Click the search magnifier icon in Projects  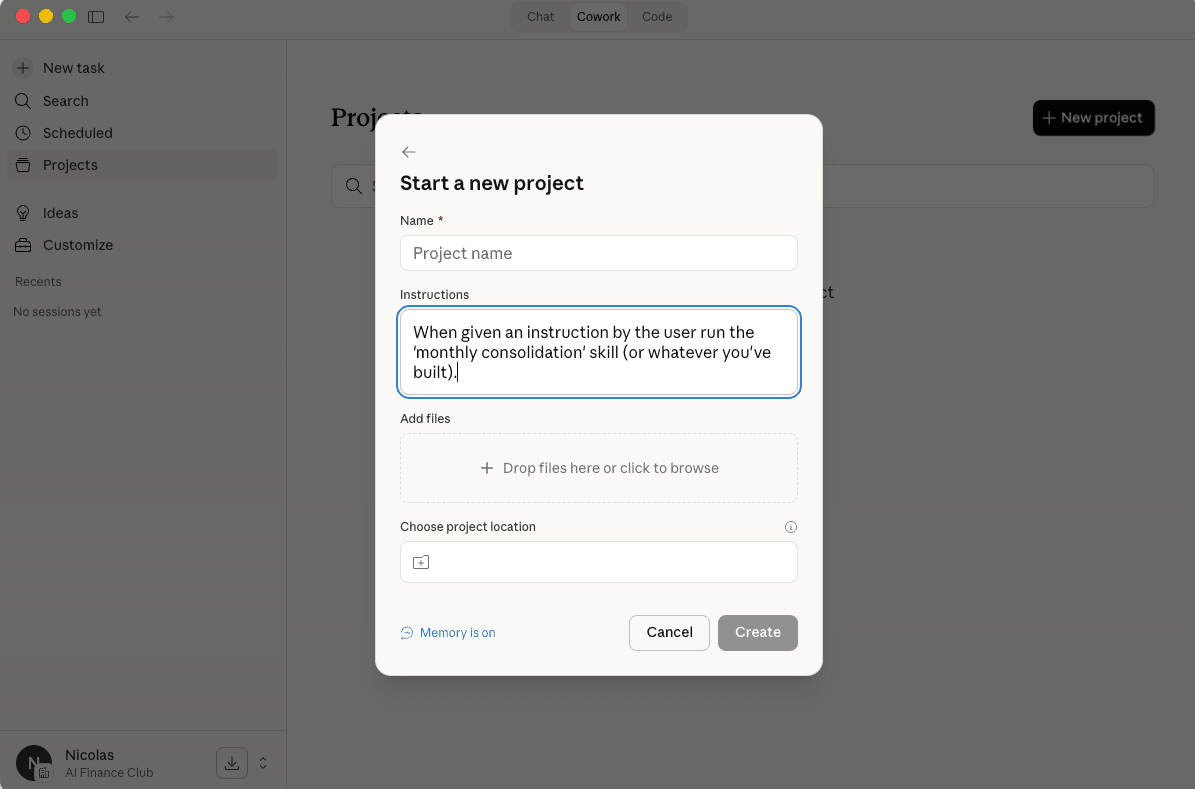click(353, 186)
